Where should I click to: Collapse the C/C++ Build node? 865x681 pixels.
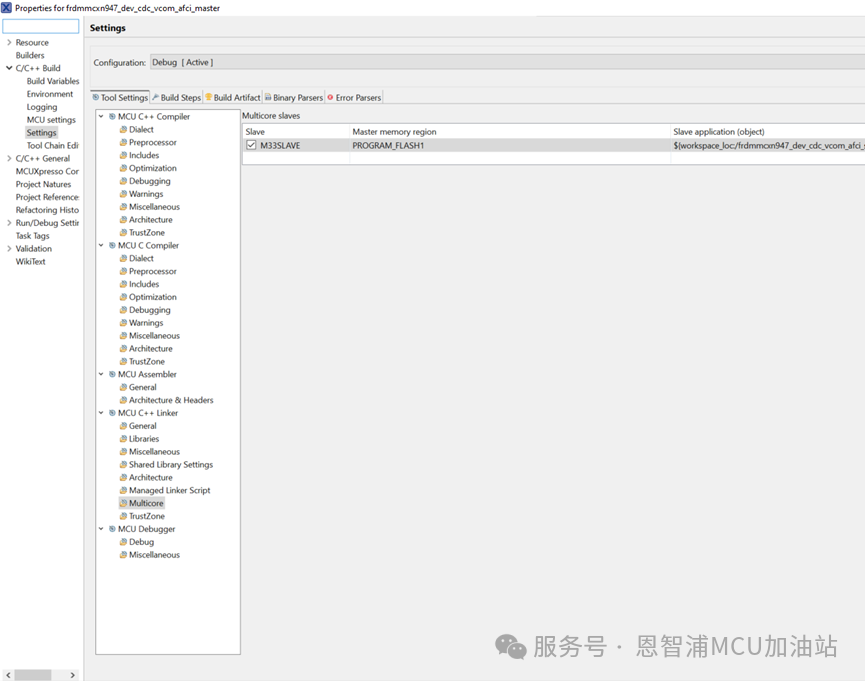(x=9, y=68)
